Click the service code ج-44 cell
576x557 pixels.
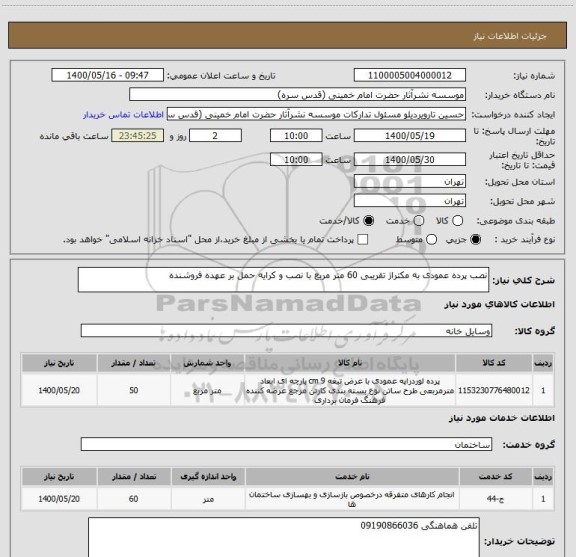(x=495, y=499)
